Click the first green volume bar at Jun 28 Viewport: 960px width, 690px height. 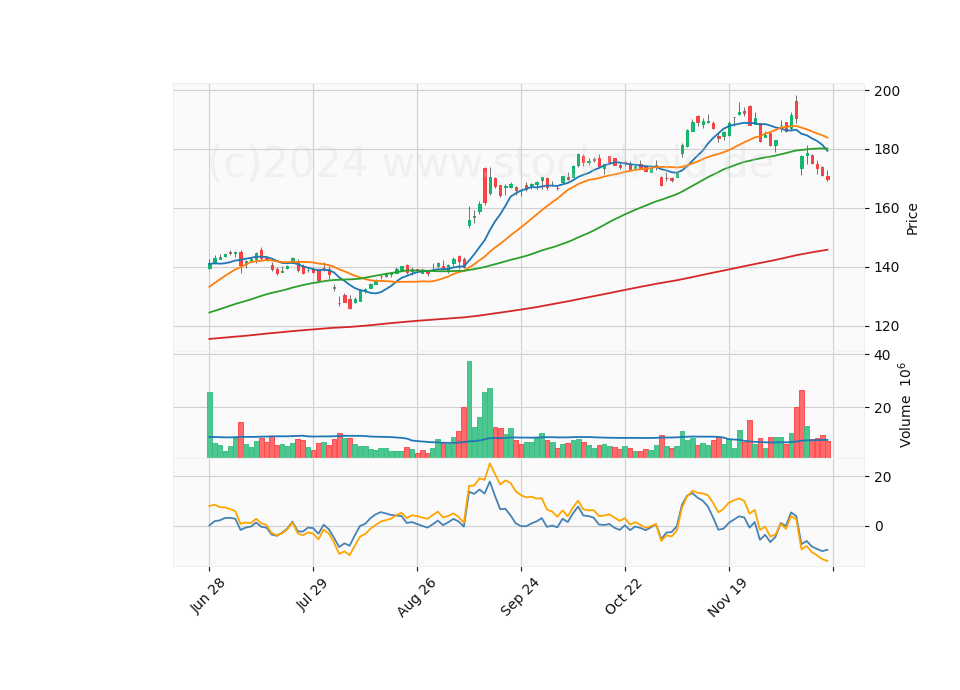point(210,425)
